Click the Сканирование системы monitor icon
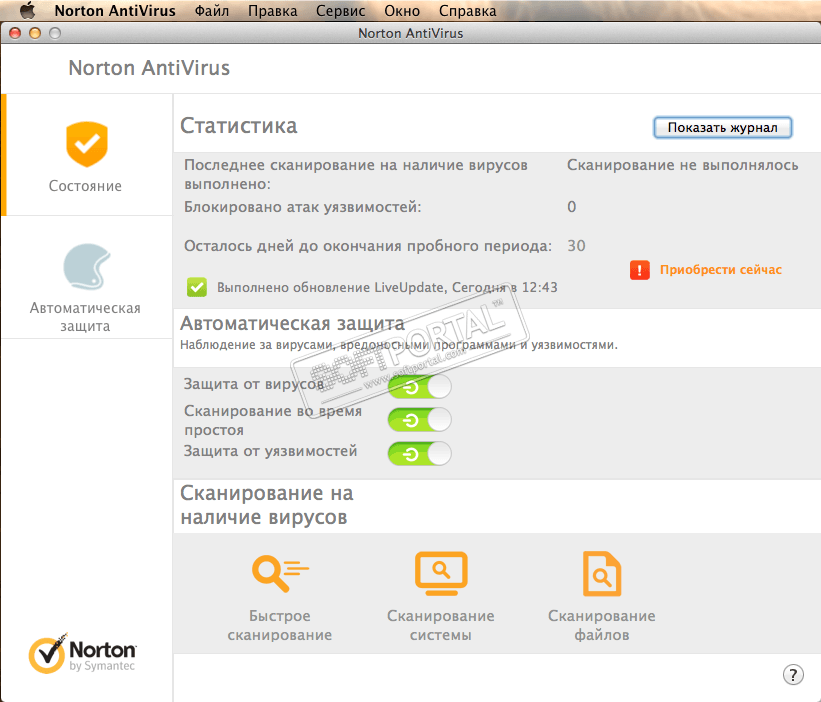Viewport: 821px width, 702px height. 441,573
